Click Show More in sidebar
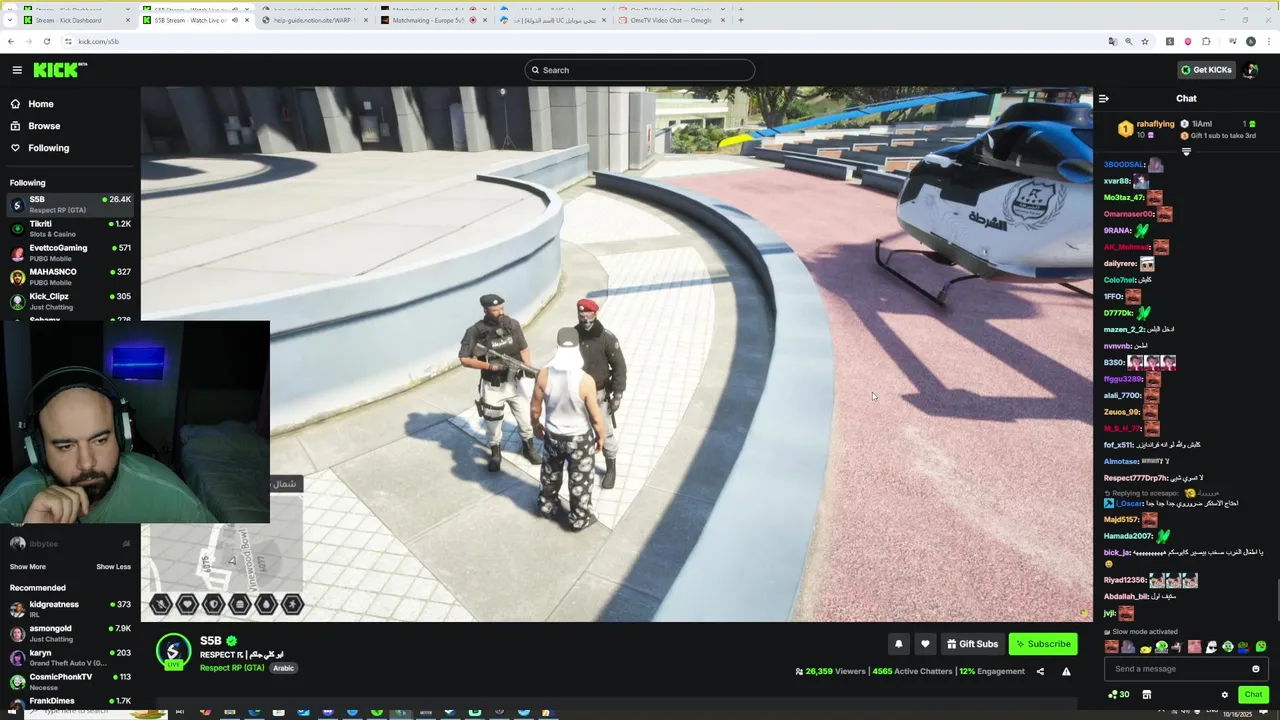Viewport: 1280px width, 720px height. point(28,567)
